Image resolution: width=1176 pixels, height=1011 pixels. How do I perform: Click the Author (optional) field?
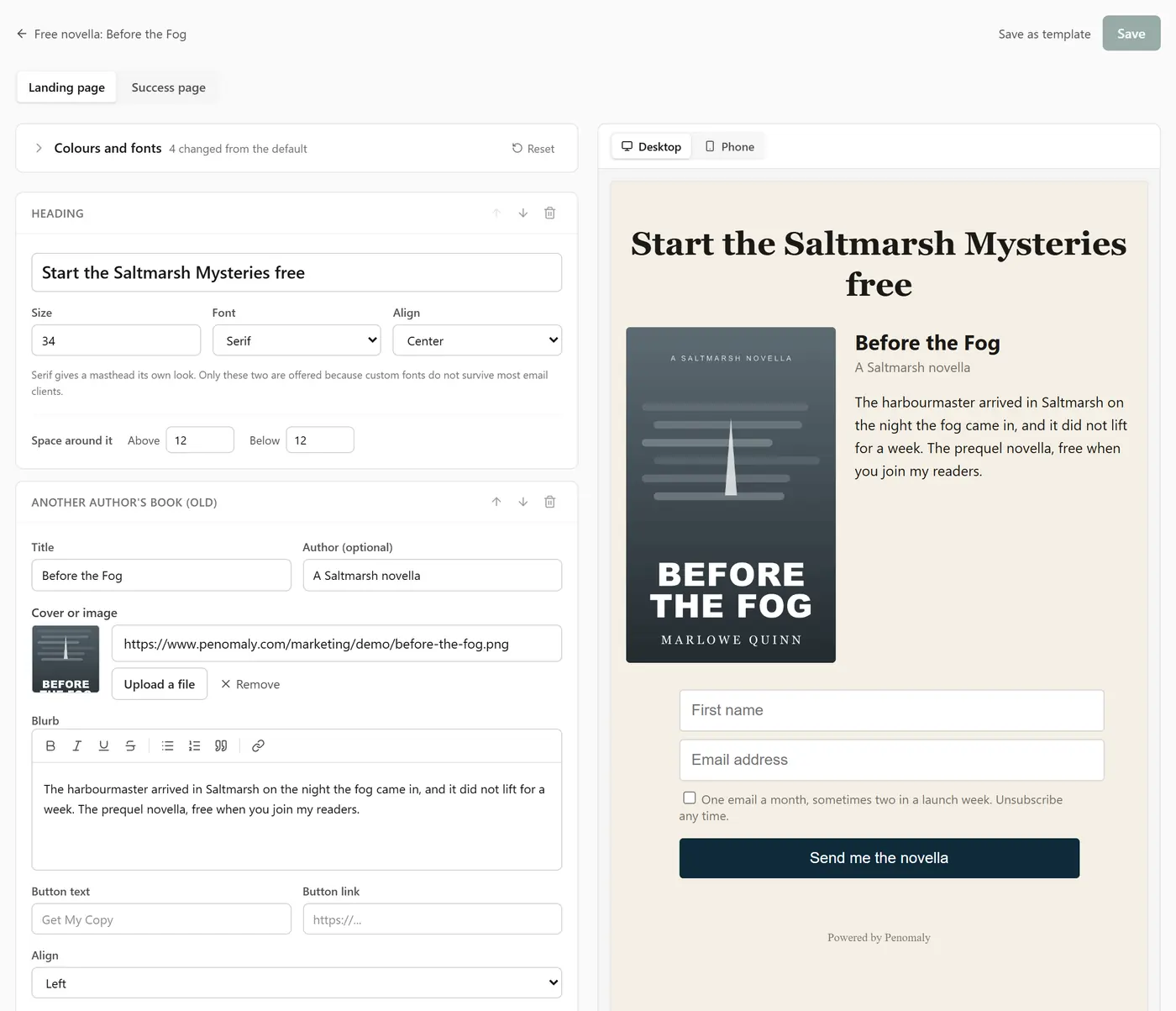[x=432, y=576]
